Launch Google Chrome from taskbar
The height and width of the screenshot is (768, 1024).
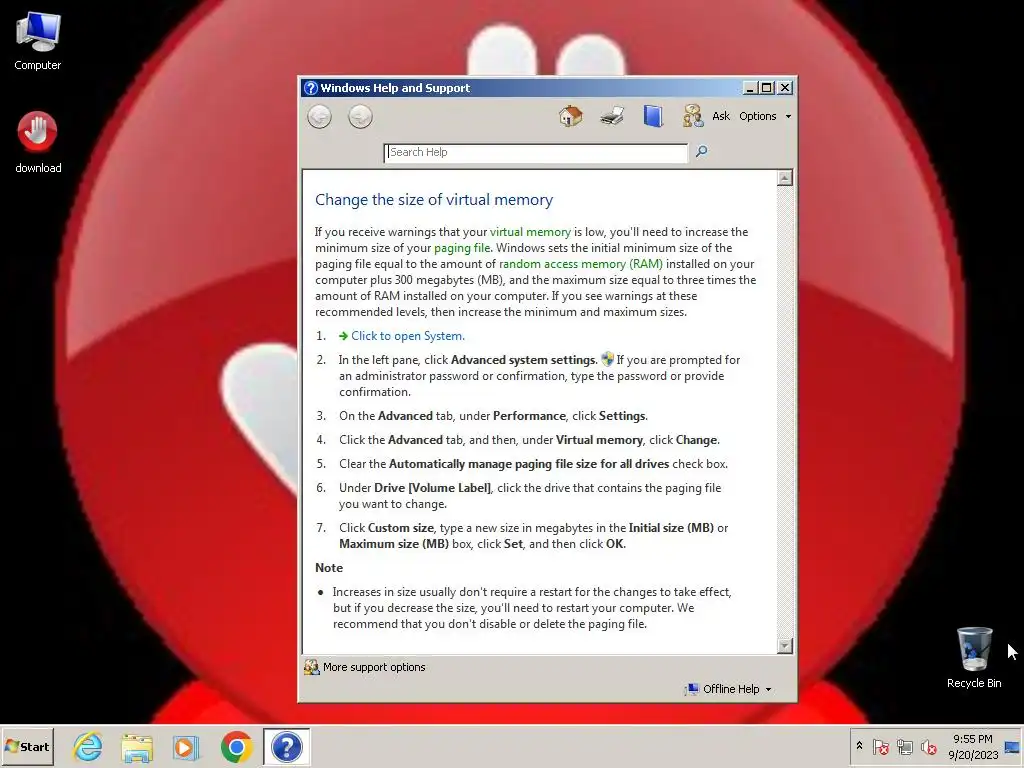[x=236, y=746]
